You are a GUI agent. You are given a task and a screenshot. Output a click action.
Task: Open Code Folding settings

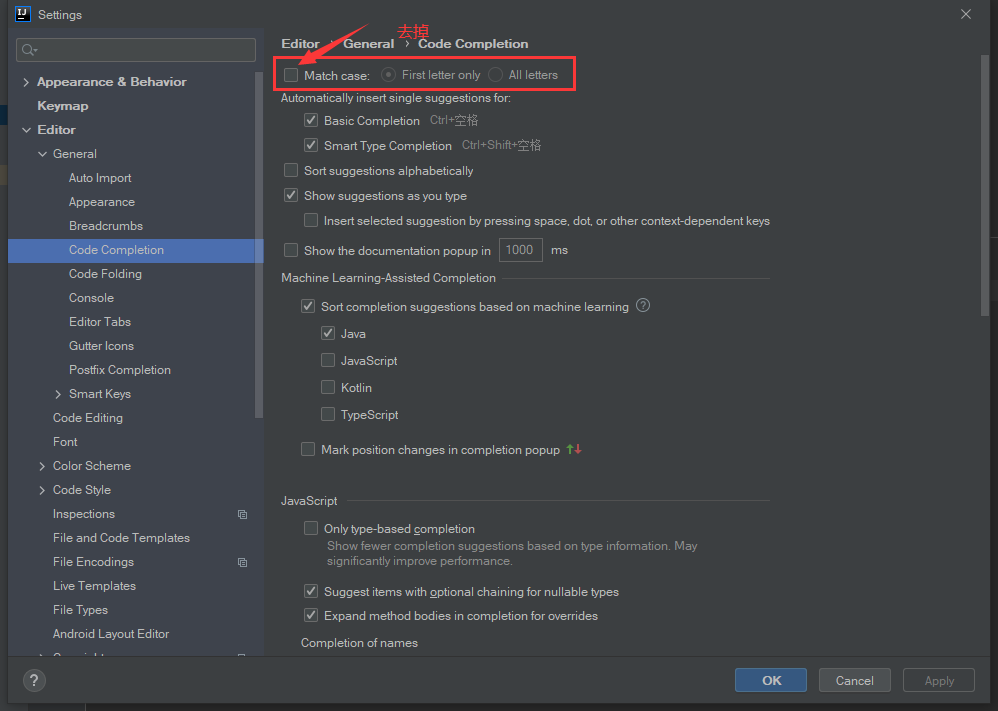coord(105,274)
